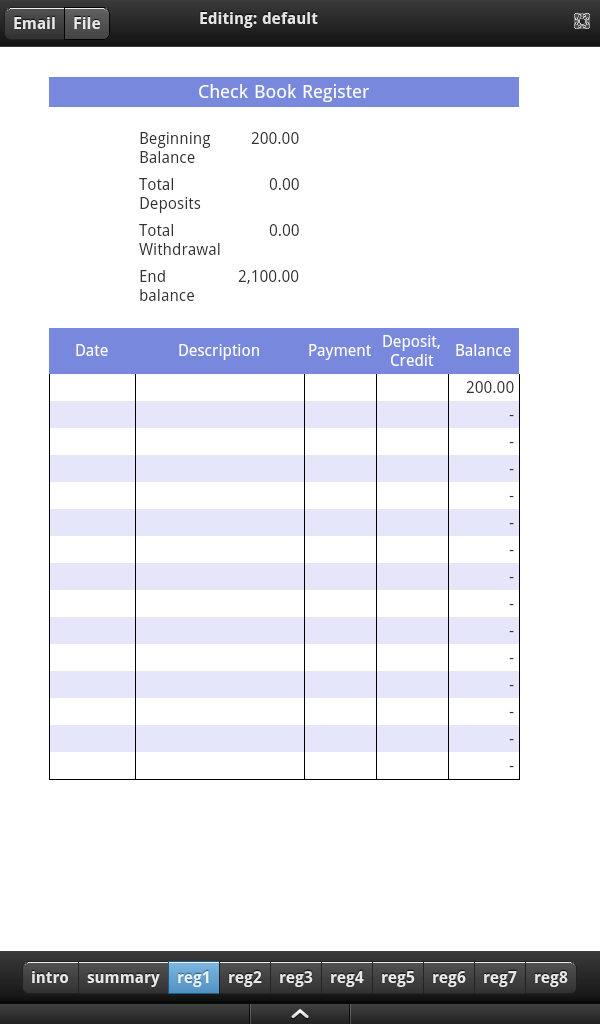The width and height of the screenshot is (600, 1024).
Task: Click the first Payment cell
Action: (340, 388)
